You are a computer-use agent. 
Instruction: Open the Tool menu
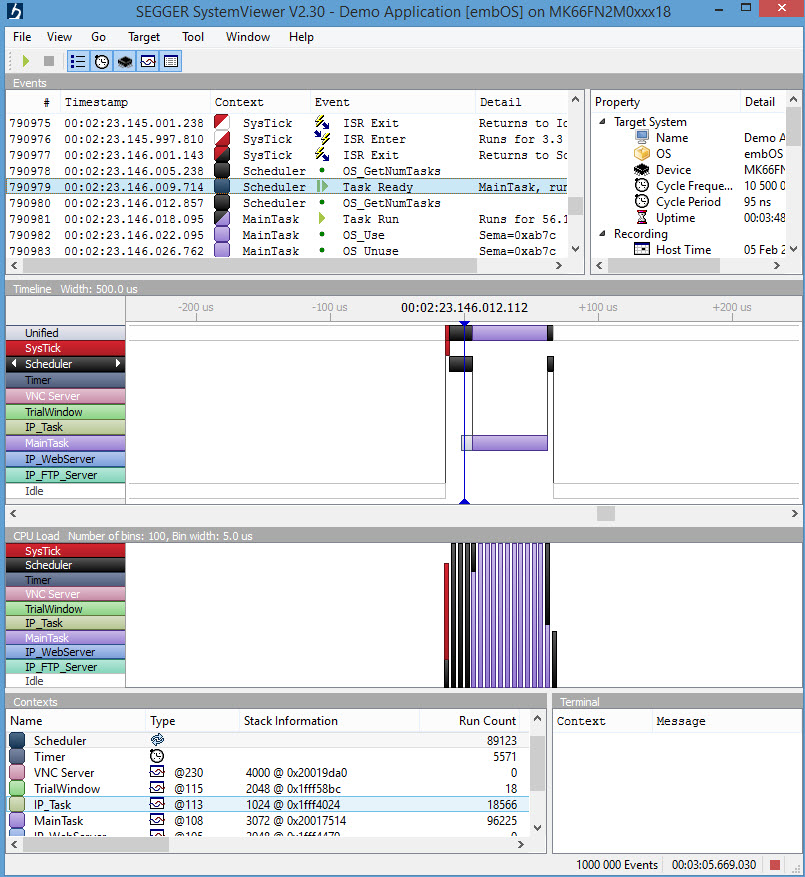tap(193, 37)
